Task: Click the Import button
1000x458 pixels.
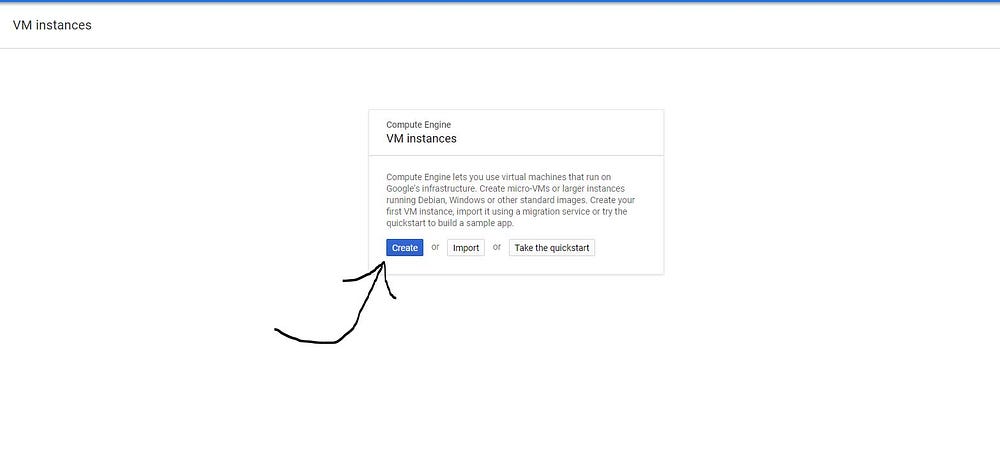Action: tap(466, 247)
